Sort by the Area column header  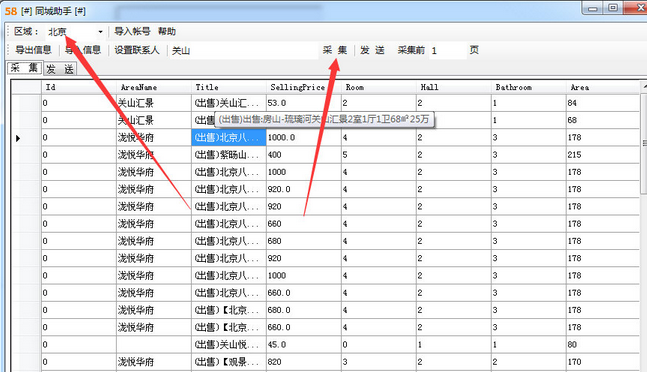(603, 87)
